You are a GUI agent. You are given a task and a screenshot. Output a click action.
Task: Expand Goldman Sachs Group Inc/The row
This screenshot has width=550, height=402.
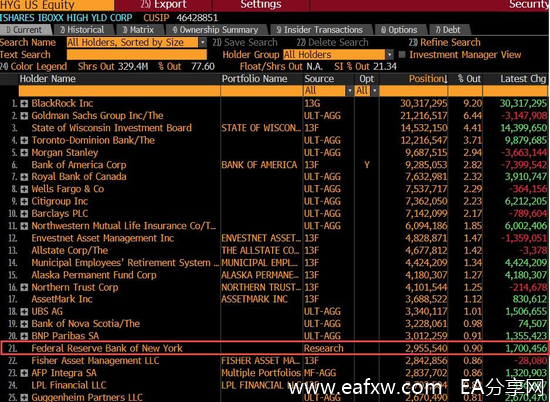(24, 116)
